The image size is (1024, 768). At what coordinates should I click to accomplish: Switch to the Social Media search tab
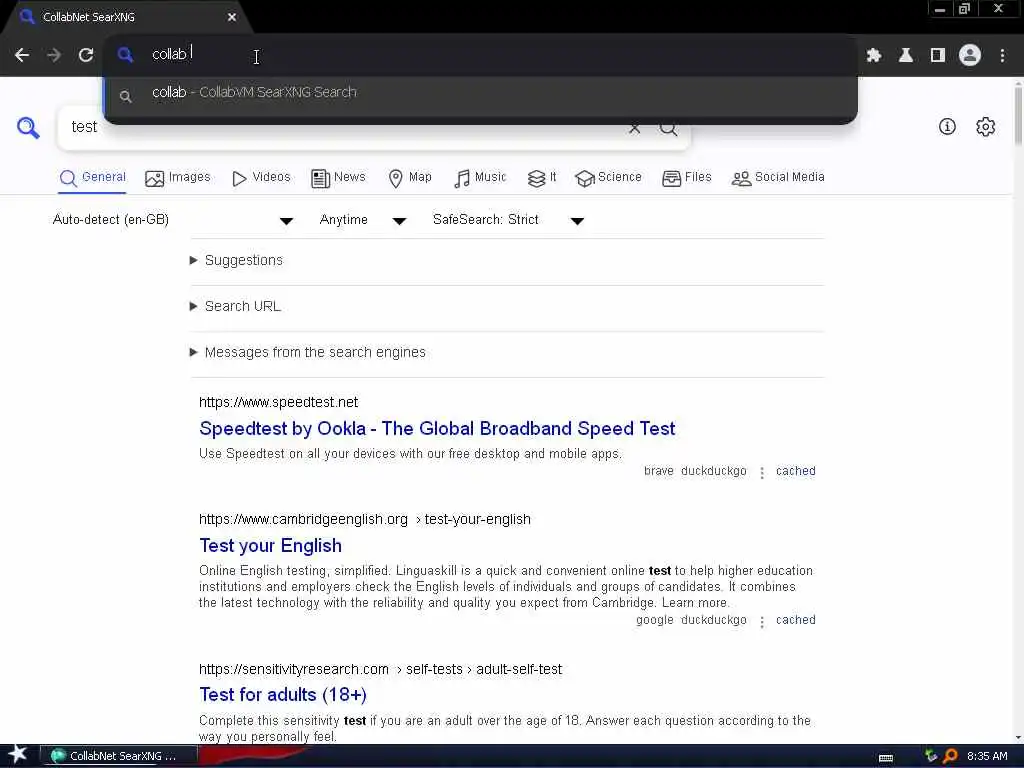(x=778, y=178)
